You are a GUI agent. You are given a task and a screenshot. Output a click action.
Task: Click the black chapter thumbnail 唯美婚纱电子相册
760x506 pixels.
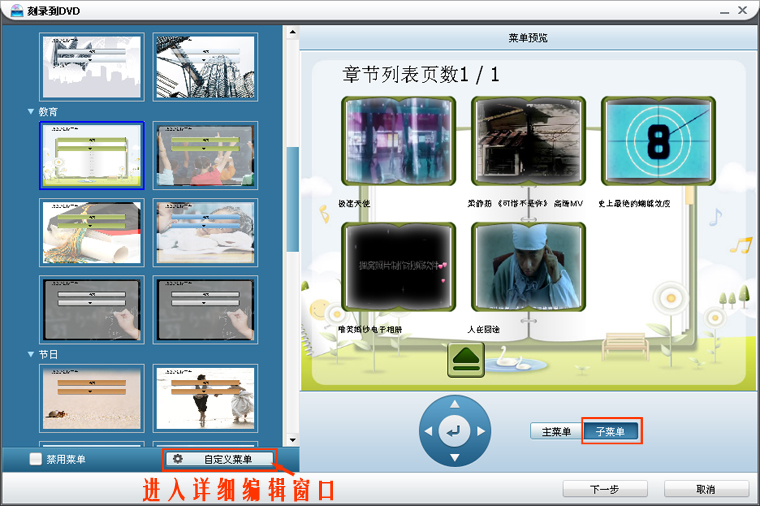tap(398, 267)
